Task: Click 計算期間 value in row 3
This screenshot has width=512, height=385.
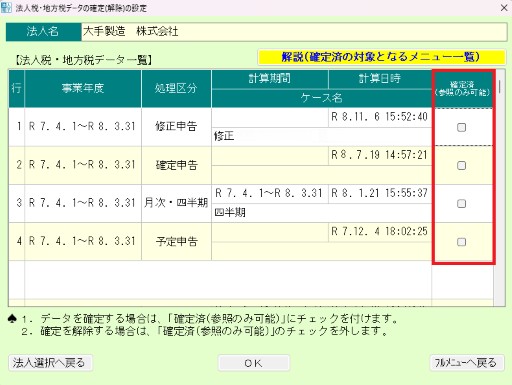Action: click(269, 193)
